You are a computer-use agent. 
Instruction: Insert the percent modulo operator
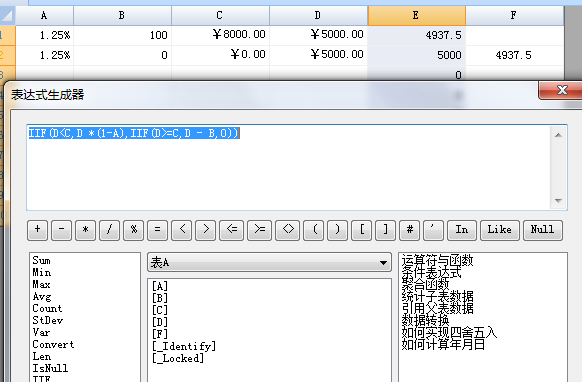[x=134, y=230]
